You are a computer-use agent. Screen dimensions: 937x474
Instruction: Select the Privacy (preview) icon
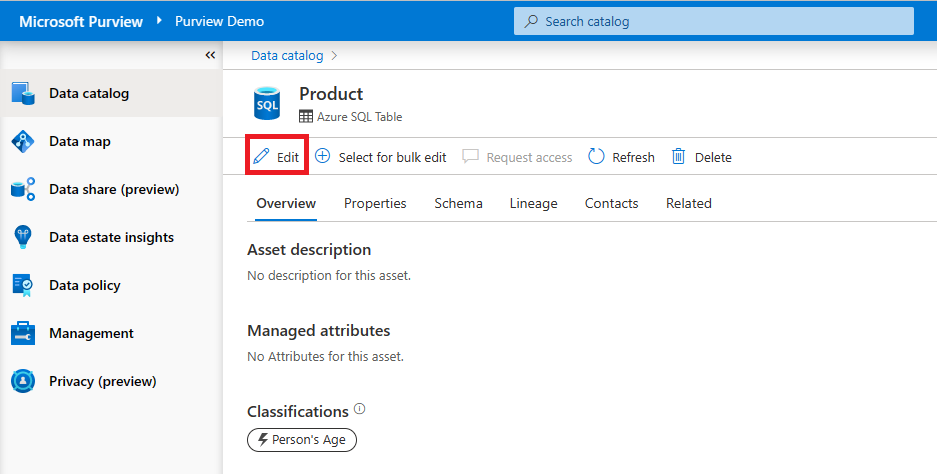click(x=23, y=381)
